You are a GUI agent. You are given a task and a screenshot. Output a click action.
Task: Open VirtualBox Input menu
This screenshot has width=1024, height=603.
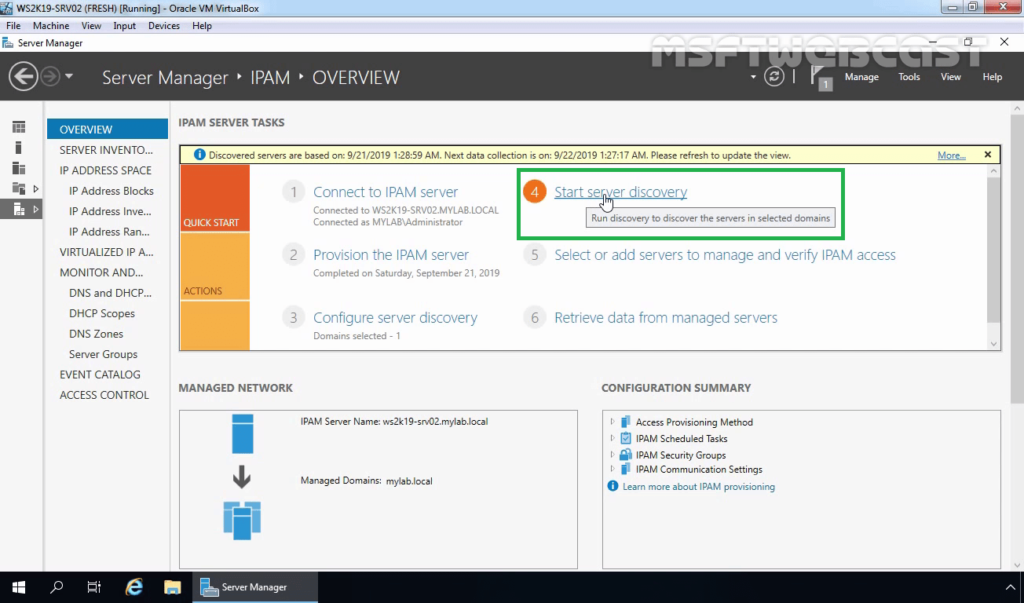(124, 25)
